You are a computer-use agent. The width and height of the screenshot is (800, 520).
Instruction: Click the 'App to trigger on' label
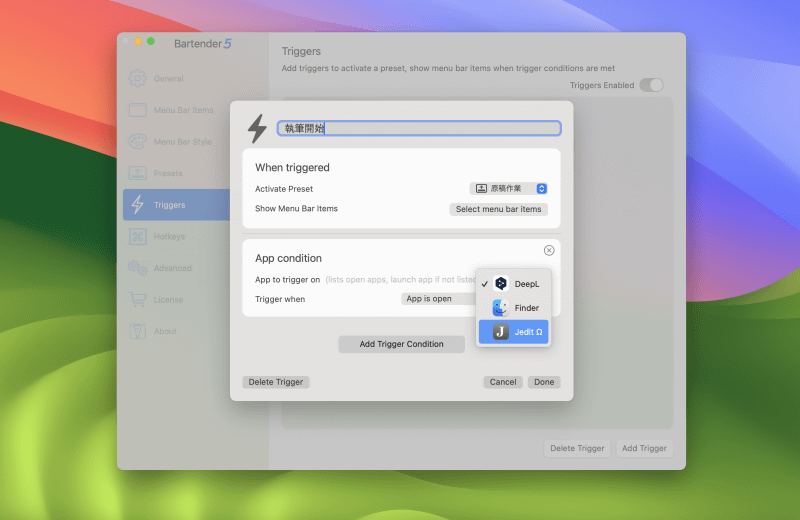point(288,280)
